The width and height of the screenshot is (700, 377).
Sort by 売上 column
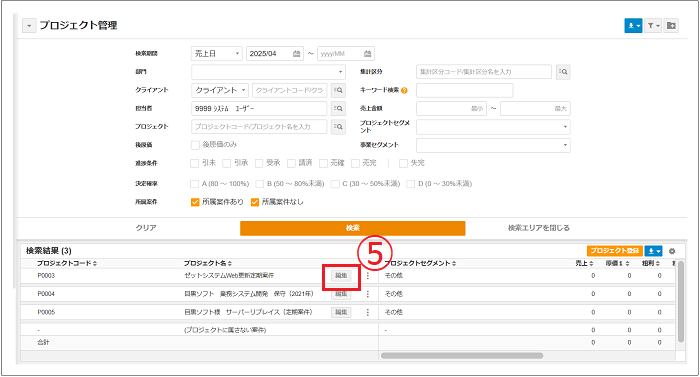pyautogui.click(x=584, y=264)
